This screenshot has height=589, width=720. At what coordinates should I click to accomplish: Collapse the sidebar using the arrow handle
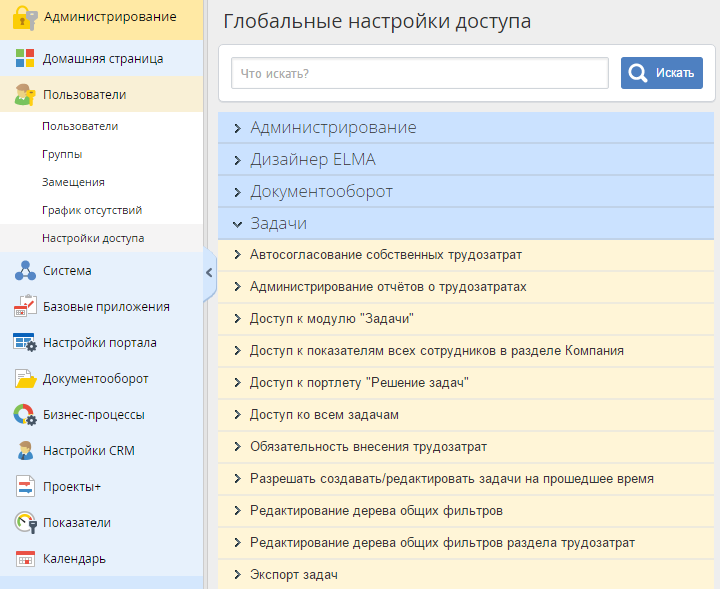[x=209, y=272]
